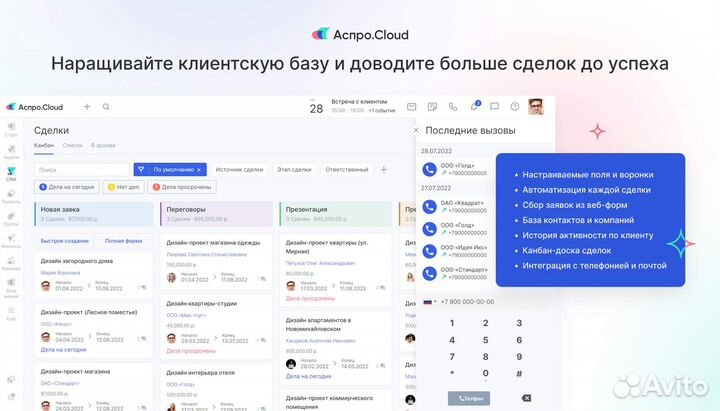The width and height of the screenshot is (720, 411).
Task: Click Аспро.Cloud logo in app header
Action: (x=34, y=107)
